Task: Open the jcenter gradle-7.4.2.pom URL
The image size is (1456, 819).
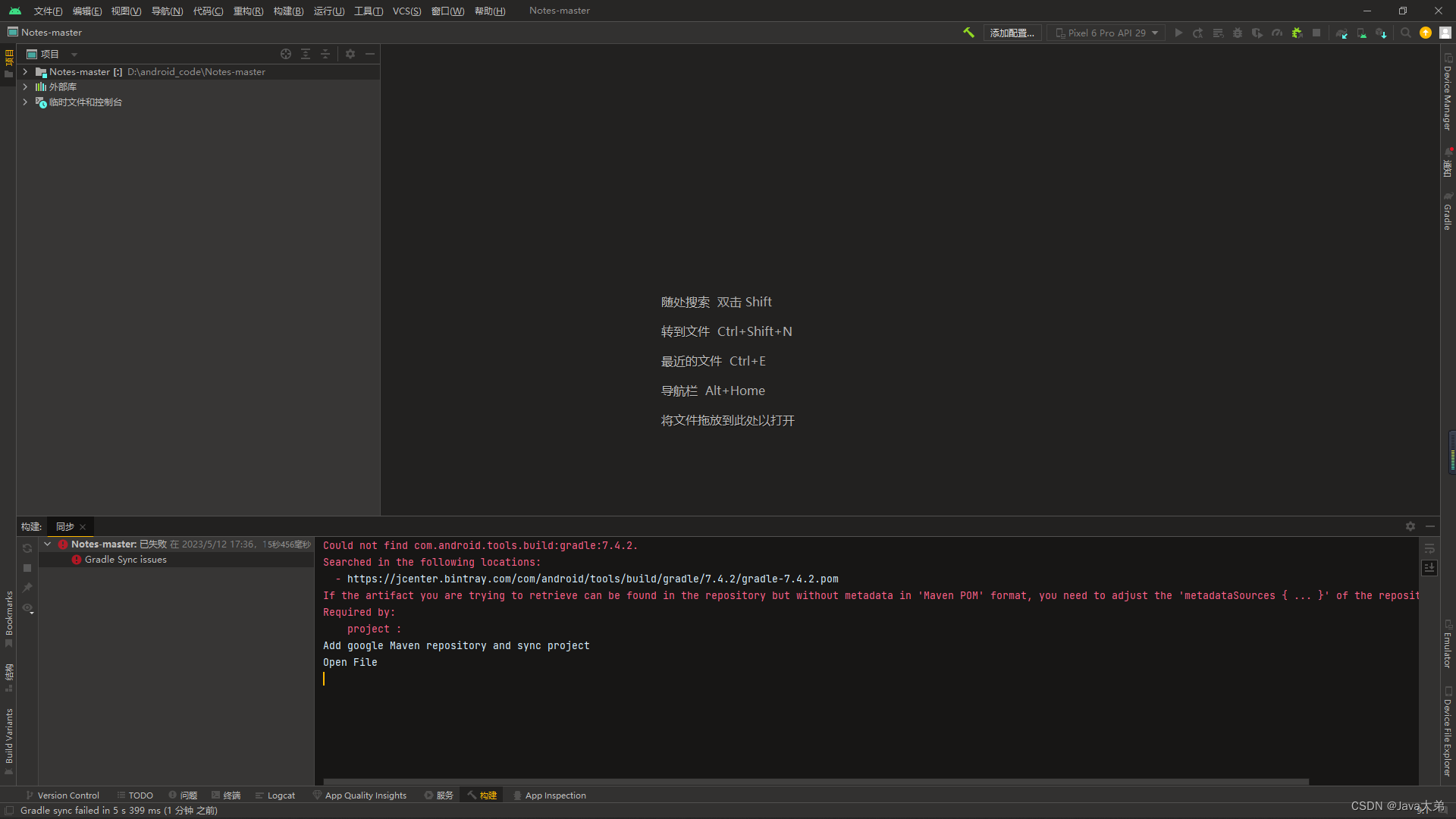Action: click(x=593, y=579)
